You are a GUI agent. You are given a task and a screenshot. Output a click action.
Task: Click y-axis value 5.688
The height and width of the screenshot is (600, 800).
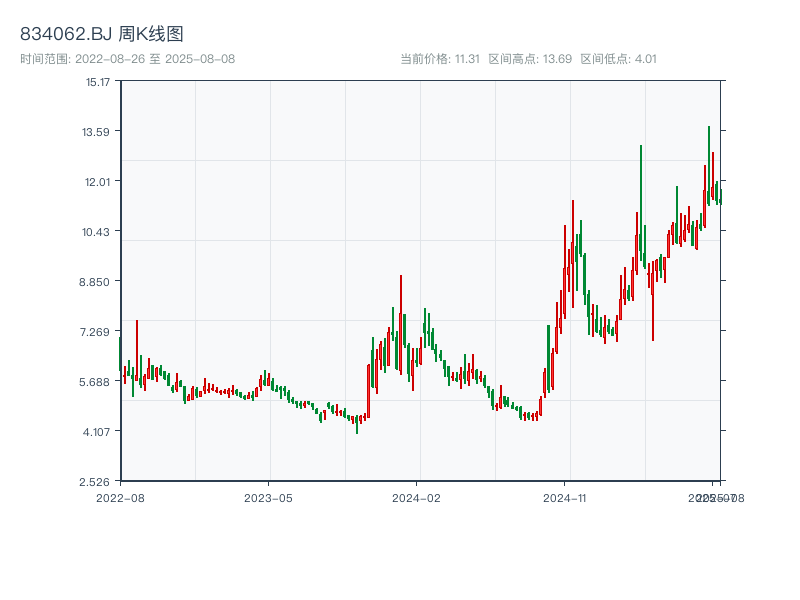tap(94, 382)
